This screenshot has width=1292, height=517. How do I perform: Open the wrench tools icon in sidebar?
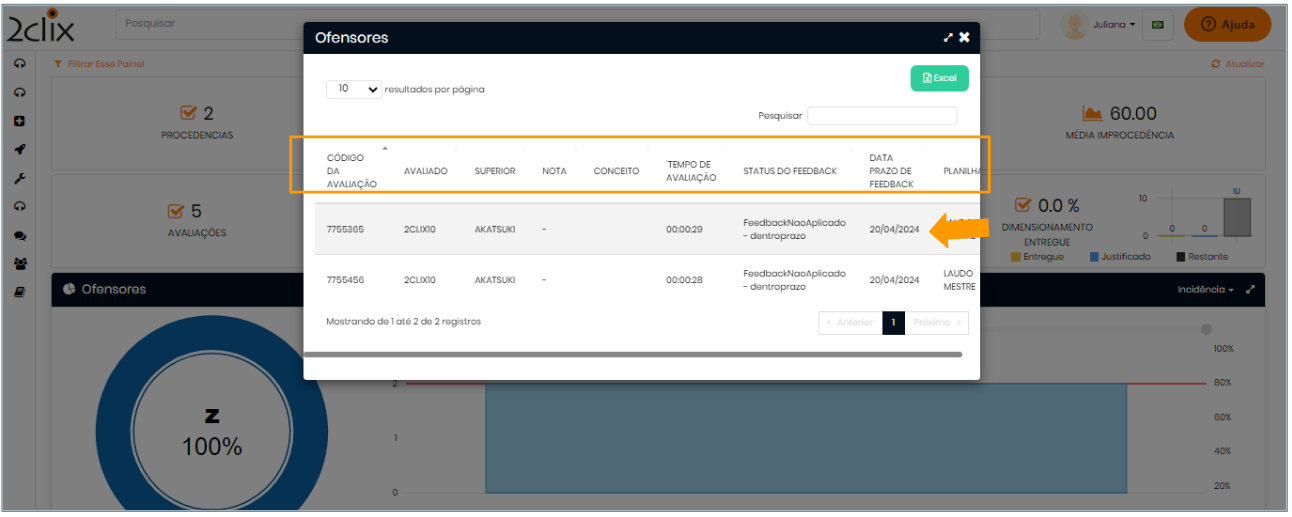click(x=19, y=178)
